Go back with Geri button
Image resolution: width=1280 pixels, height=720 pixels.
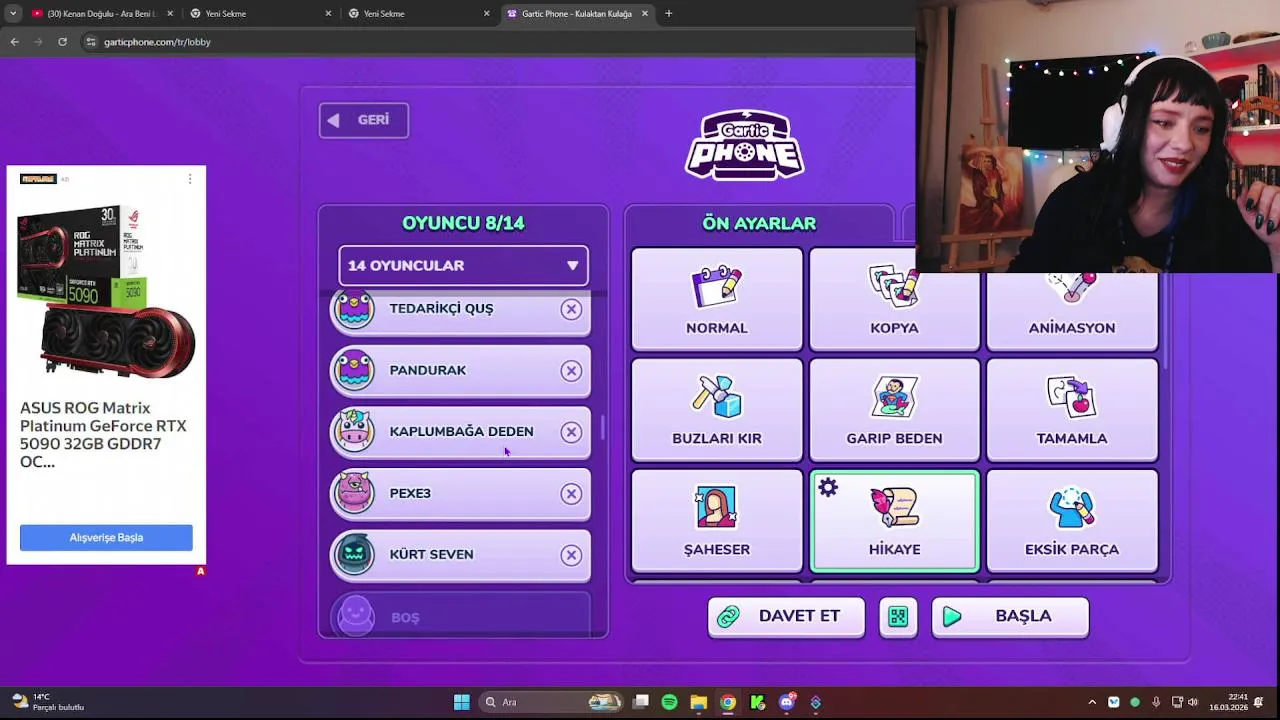[x=364, y=120]
